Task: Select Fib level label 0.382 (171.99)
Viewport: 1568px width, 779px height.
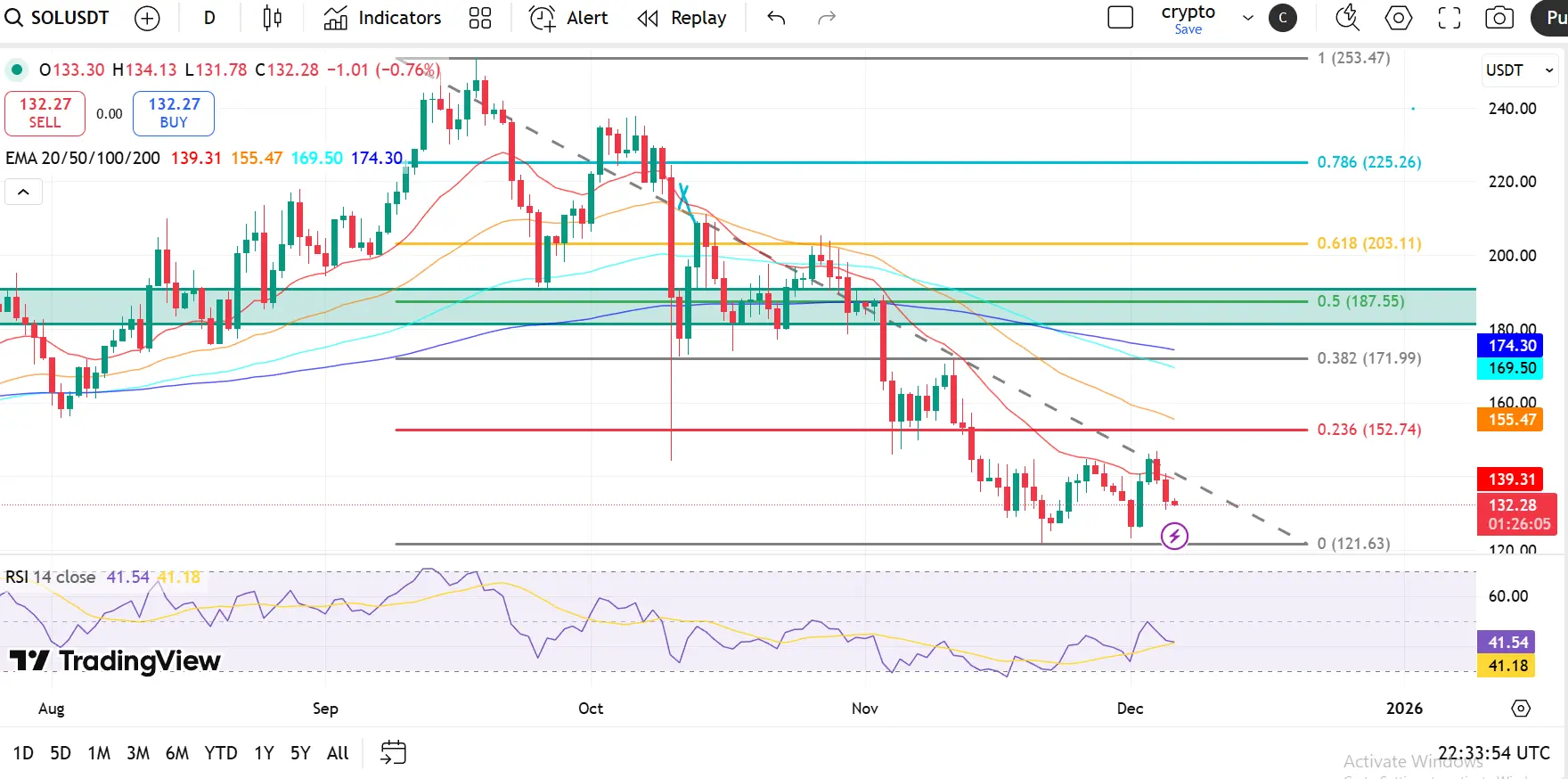Action: (x=1369, y=358)
